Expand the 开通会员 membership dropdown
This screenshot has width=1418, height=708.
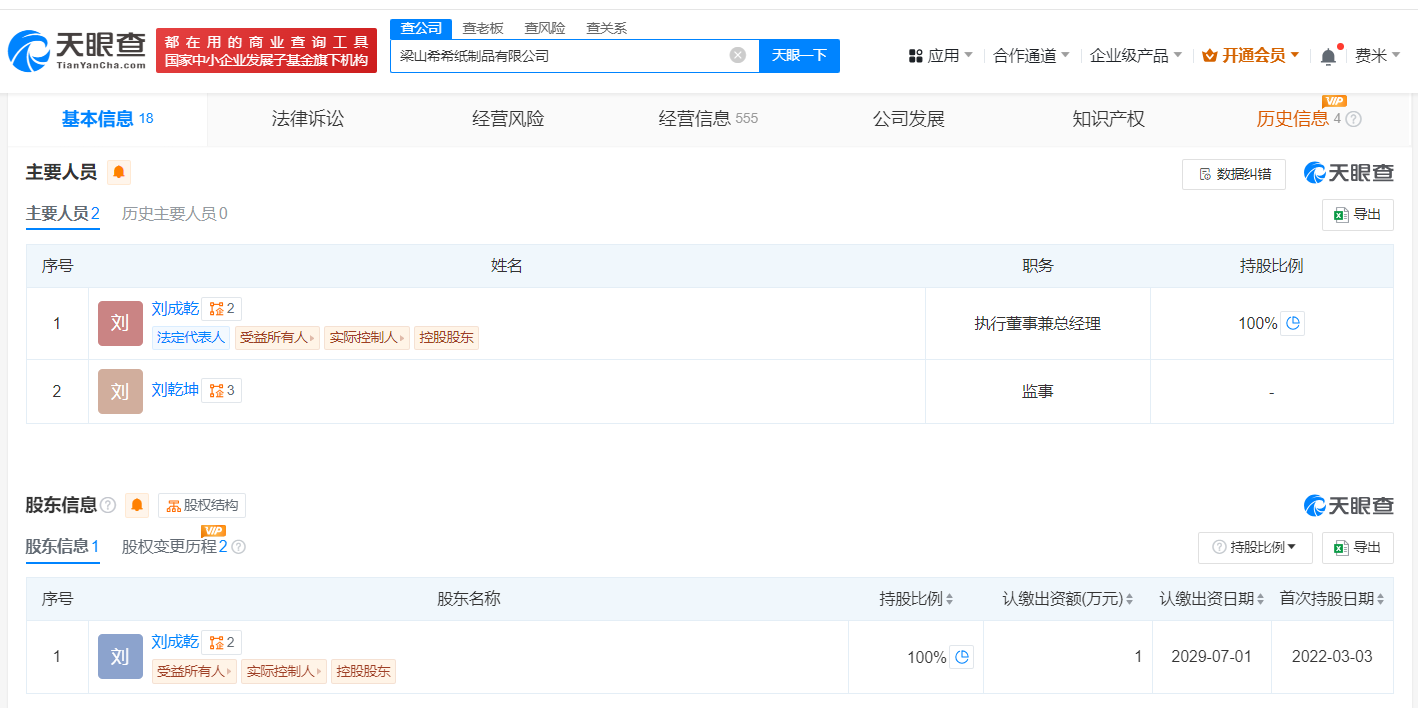click(1249, 56)
